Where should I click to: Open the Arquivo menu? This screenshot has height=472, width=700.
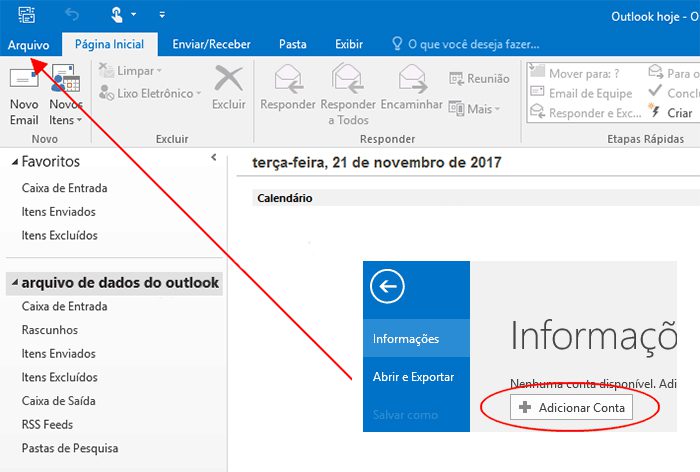[x=29, y=45]
